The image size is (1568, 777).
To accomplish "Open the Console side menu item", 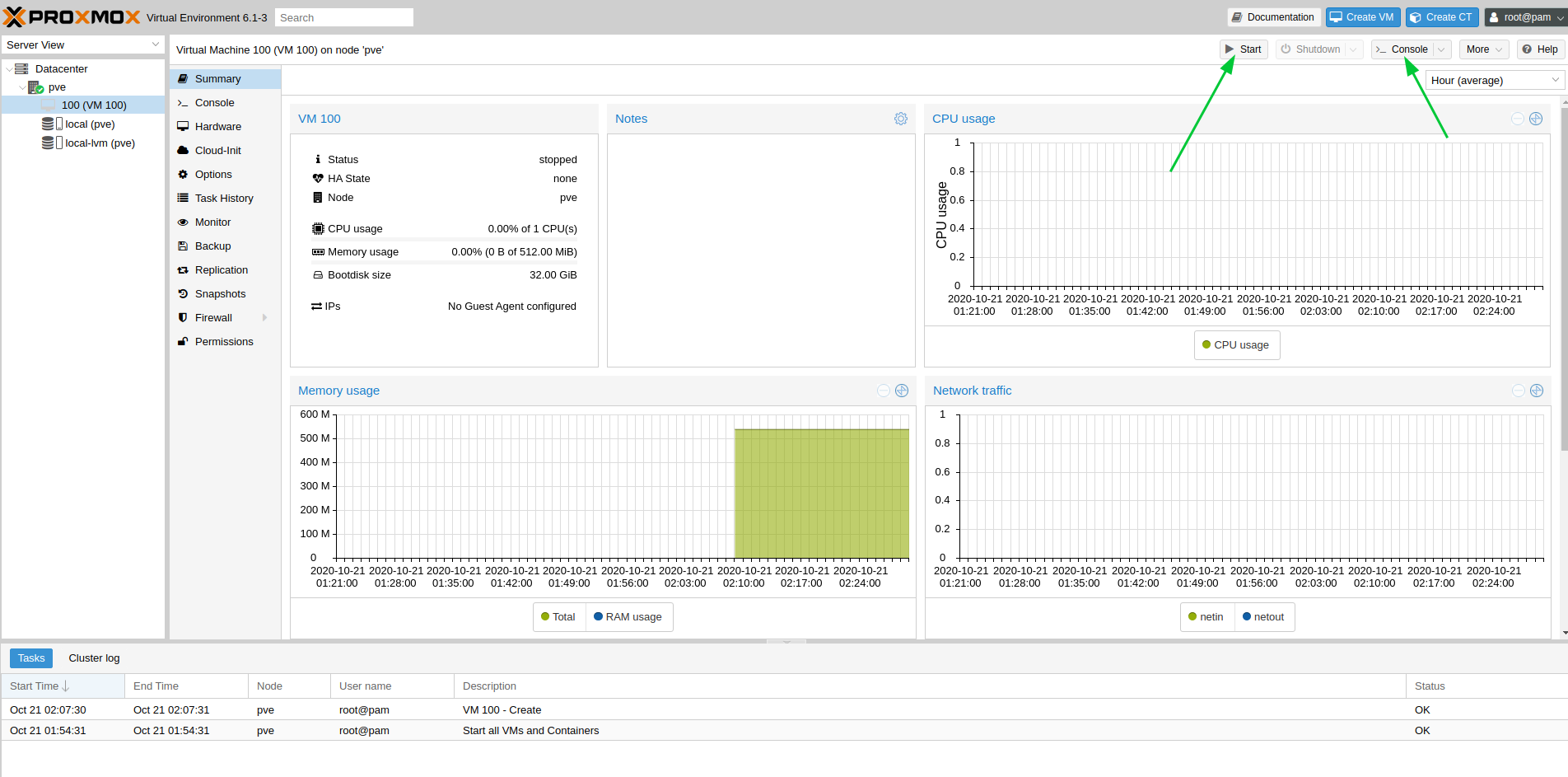I will (225, 102).
